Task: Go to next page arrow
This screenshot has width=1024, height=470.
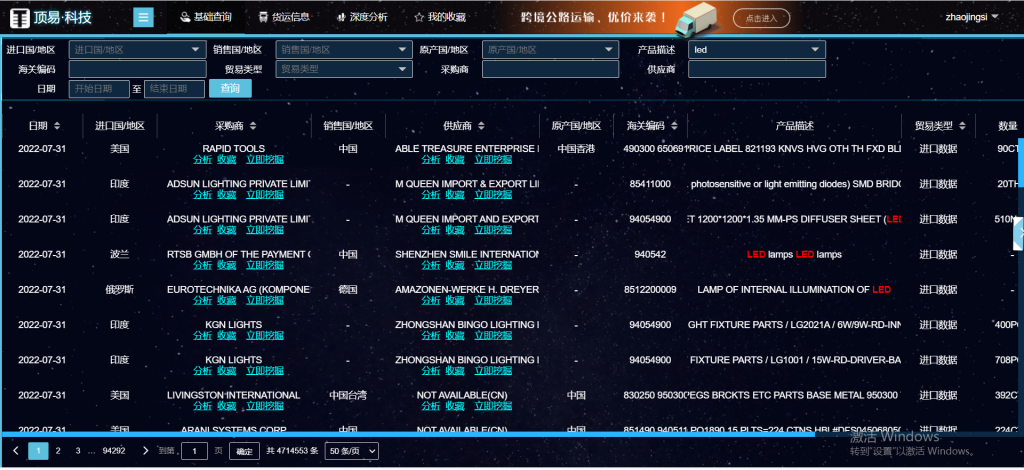Action: [x=146, y=451]
